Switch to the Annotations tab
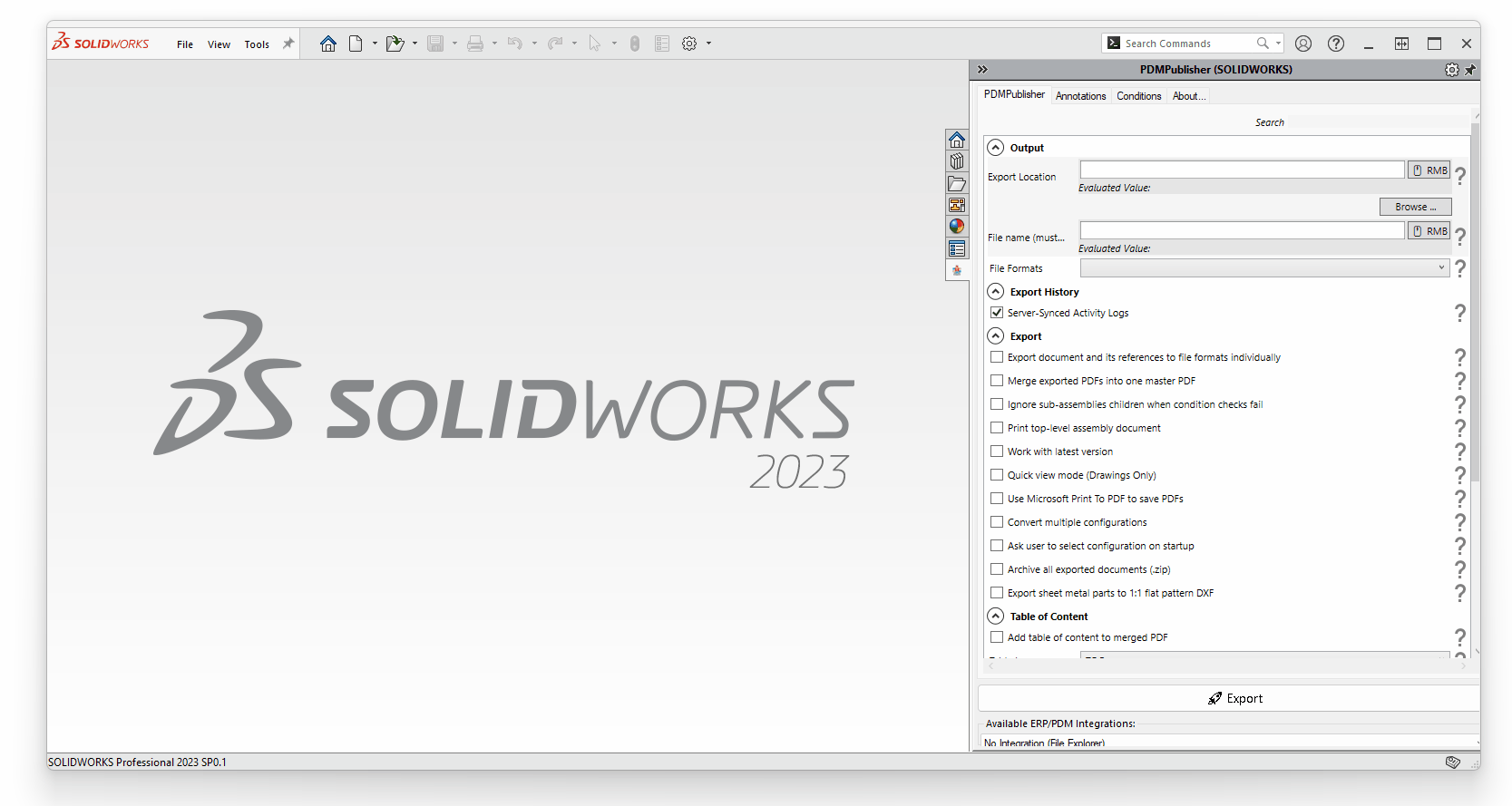This screenshot has width=1512, height=806. tap(1080, 96)
